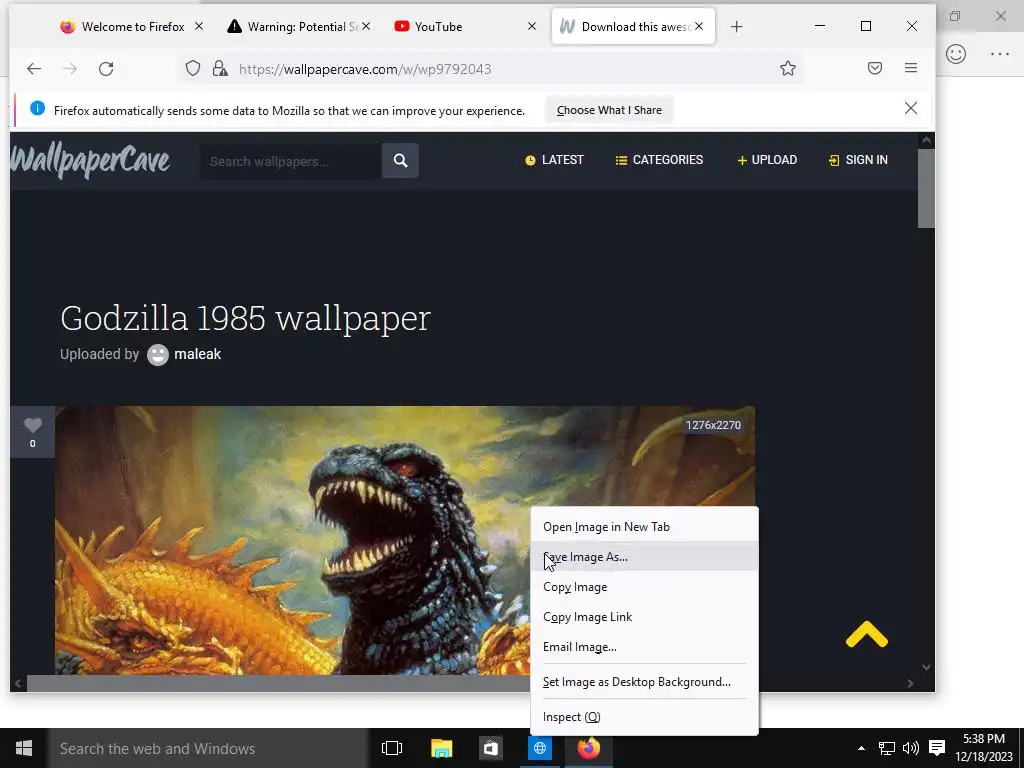
Task: Close the Warning: Potential Security tab
Action: point(366,26)
